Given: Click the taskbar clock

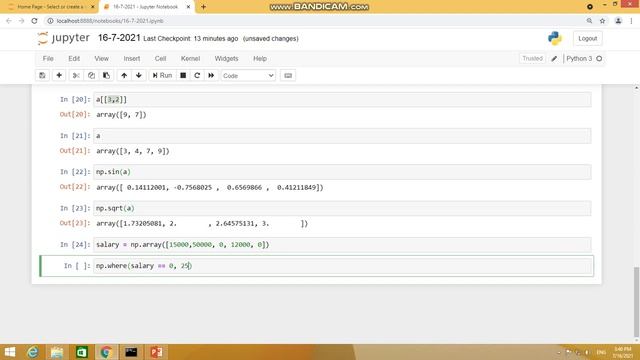Looking at the screenshot, I should [623, 352].
